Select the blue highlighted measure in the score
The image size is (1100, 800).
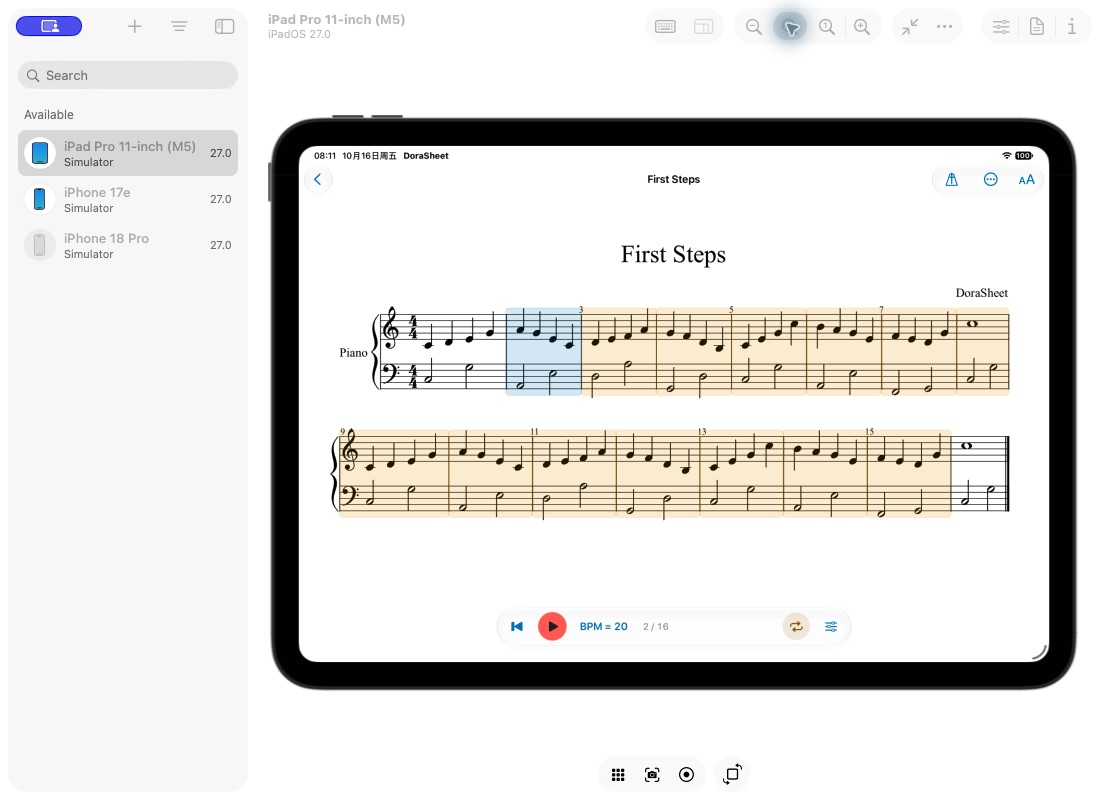[x=544, y=352]
